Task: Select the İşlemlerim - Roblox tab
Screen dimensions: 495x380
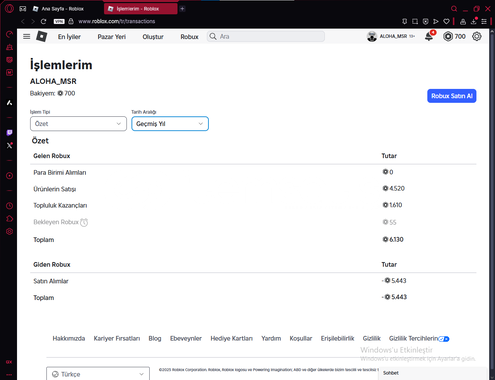Action: 140,9
